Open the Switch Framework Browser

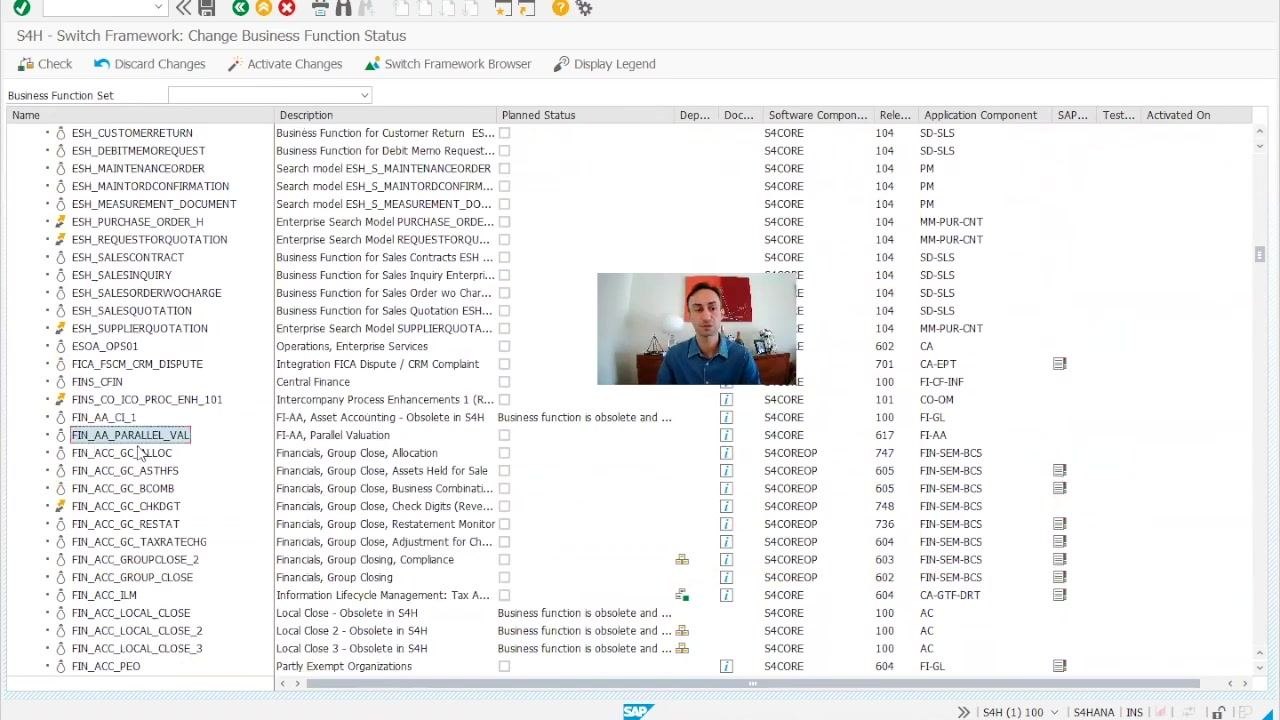click(447, 64)
